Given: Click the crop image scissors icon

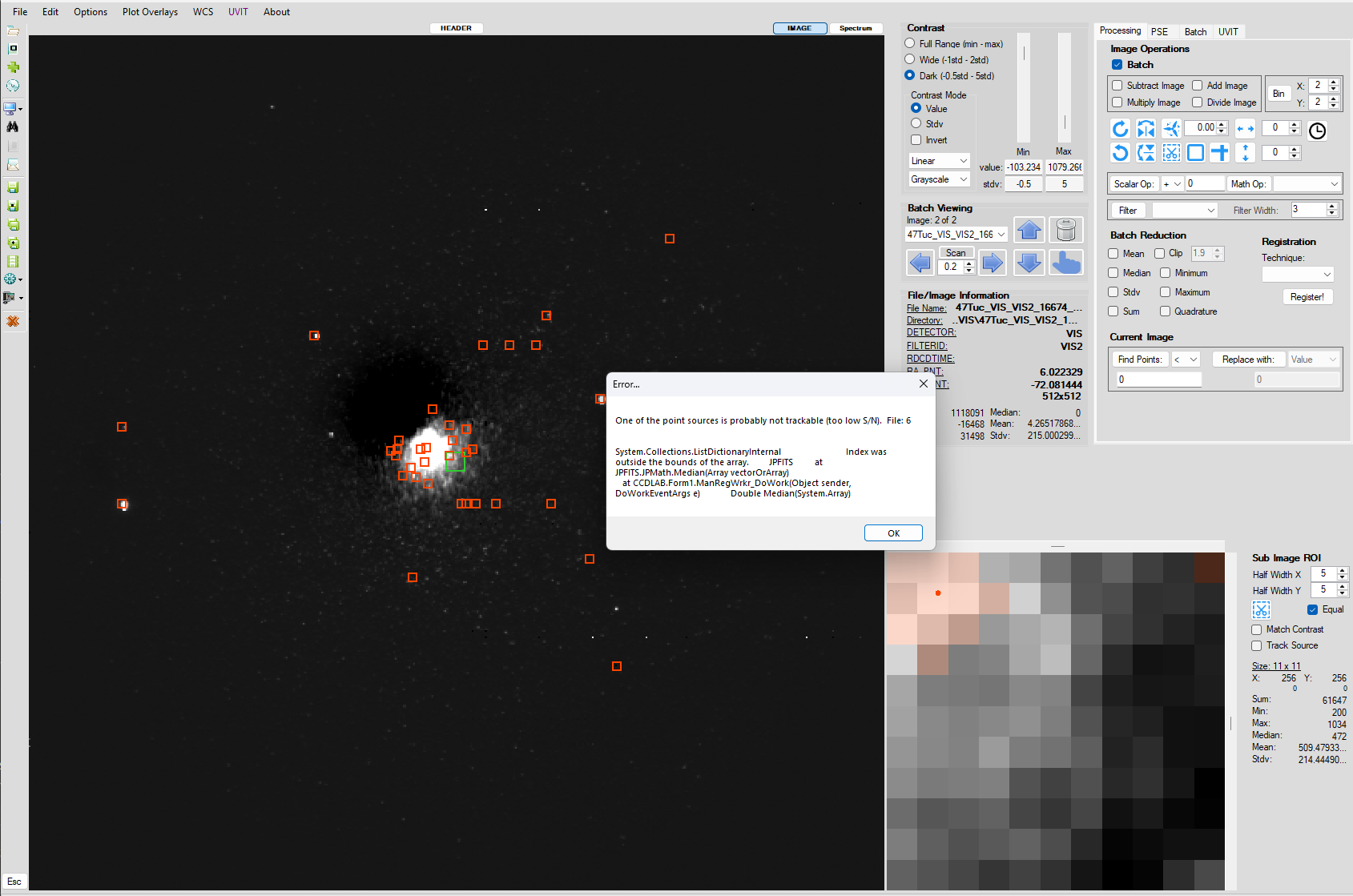Looking at the screenshot, I should [x=1170, y=153].
